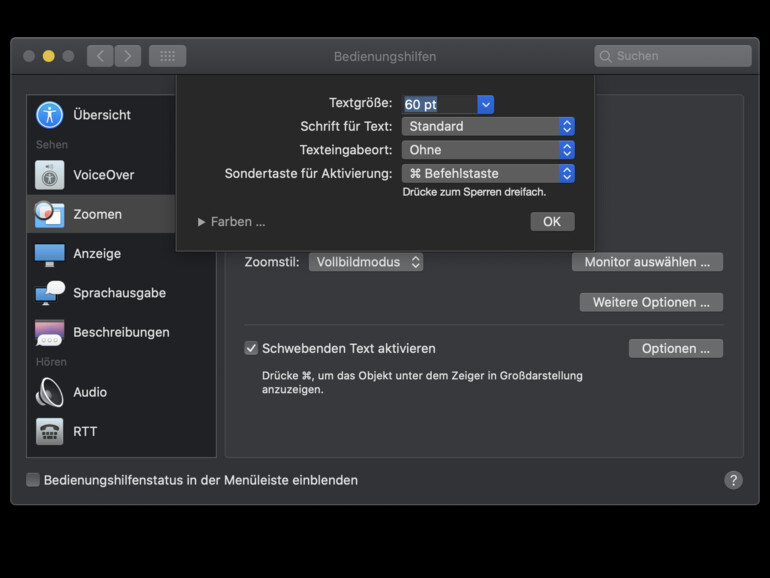Enable Bedienungshilfenstatus in der Menüleiste checkbox

33,480
